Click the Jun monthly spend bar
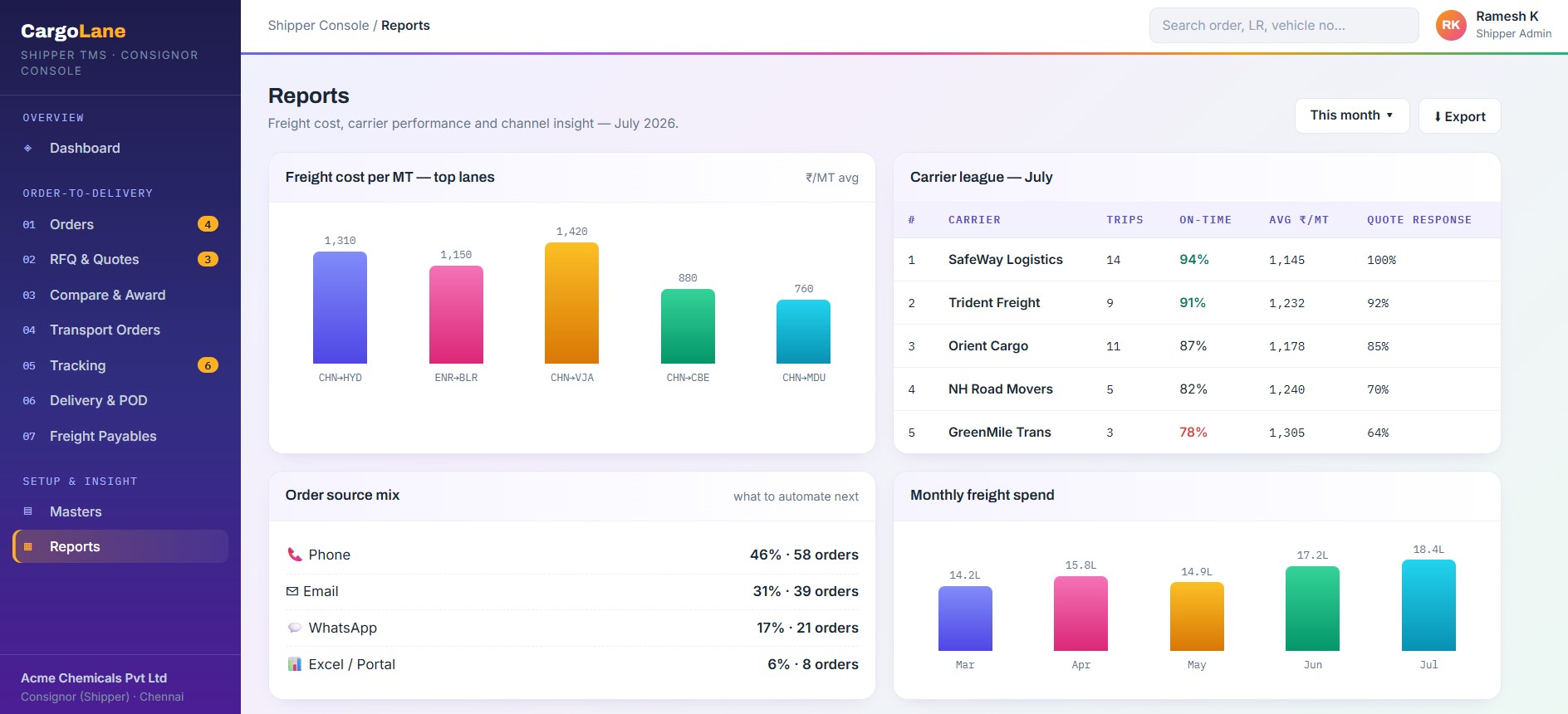The image size is (1568, 714). (1312, 609)
